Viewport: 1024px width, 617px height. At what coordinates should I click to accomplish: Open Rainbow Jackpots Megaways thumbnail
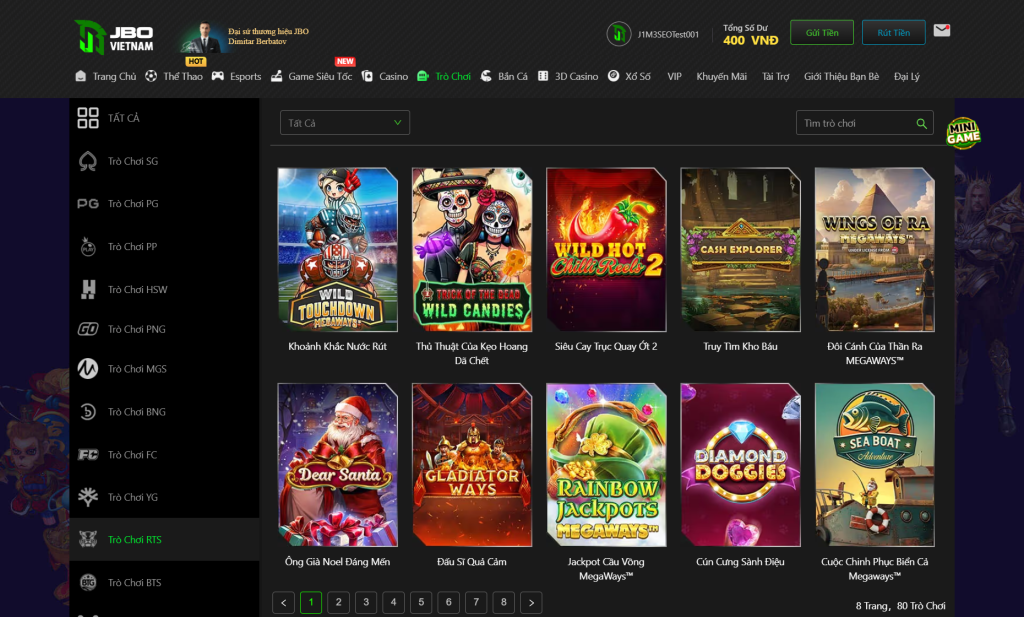coord(606,465)
